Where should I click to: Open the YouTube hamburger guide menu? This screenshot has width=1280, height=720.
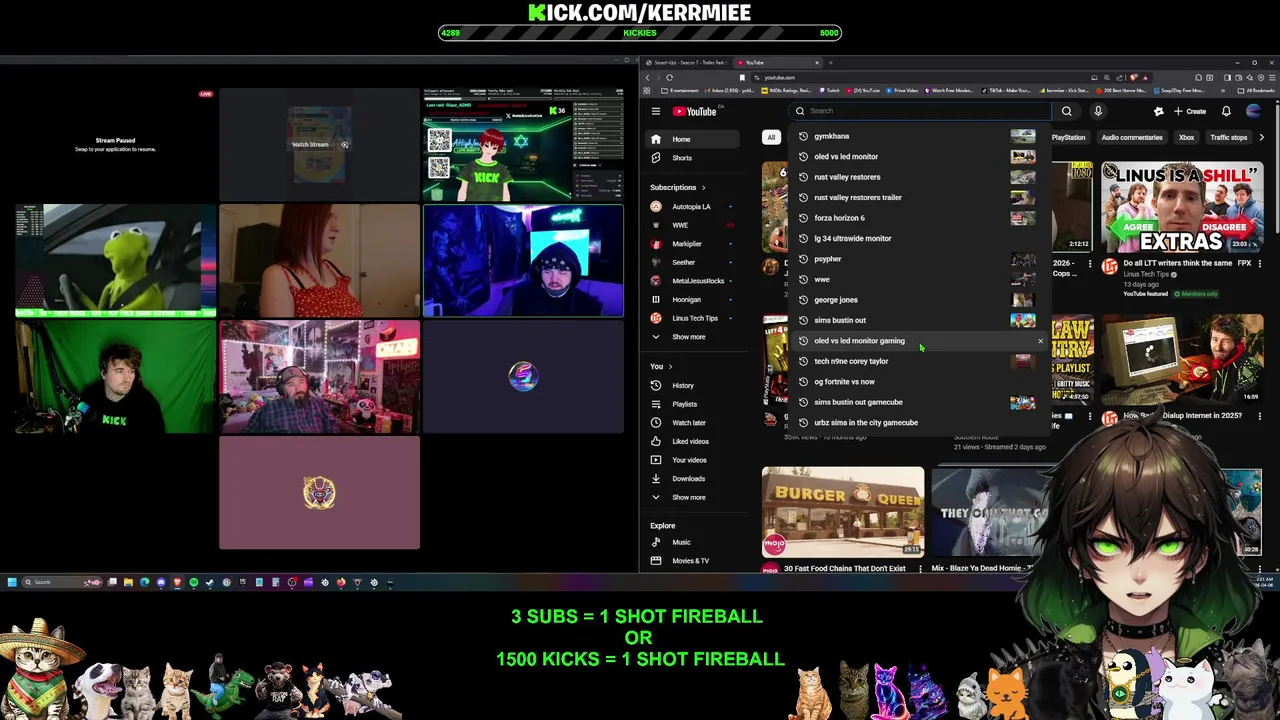pyautogui.click(x=656, y=111)
